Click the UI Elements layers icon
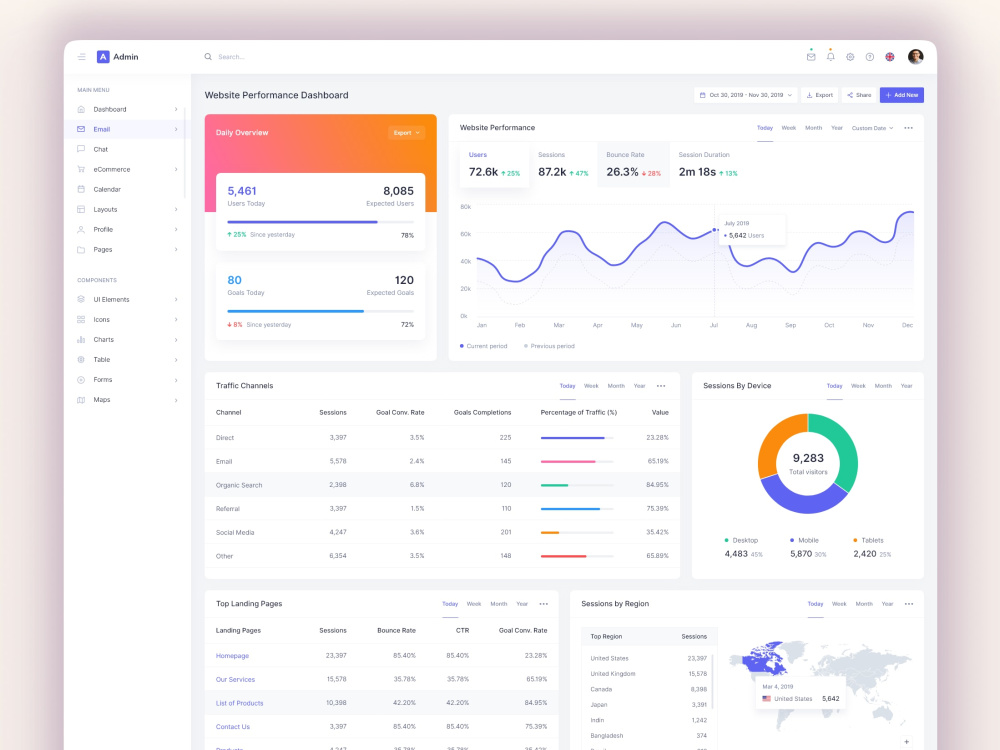The height and width of the screenshot is (750, 1000). tap(81, 299)
